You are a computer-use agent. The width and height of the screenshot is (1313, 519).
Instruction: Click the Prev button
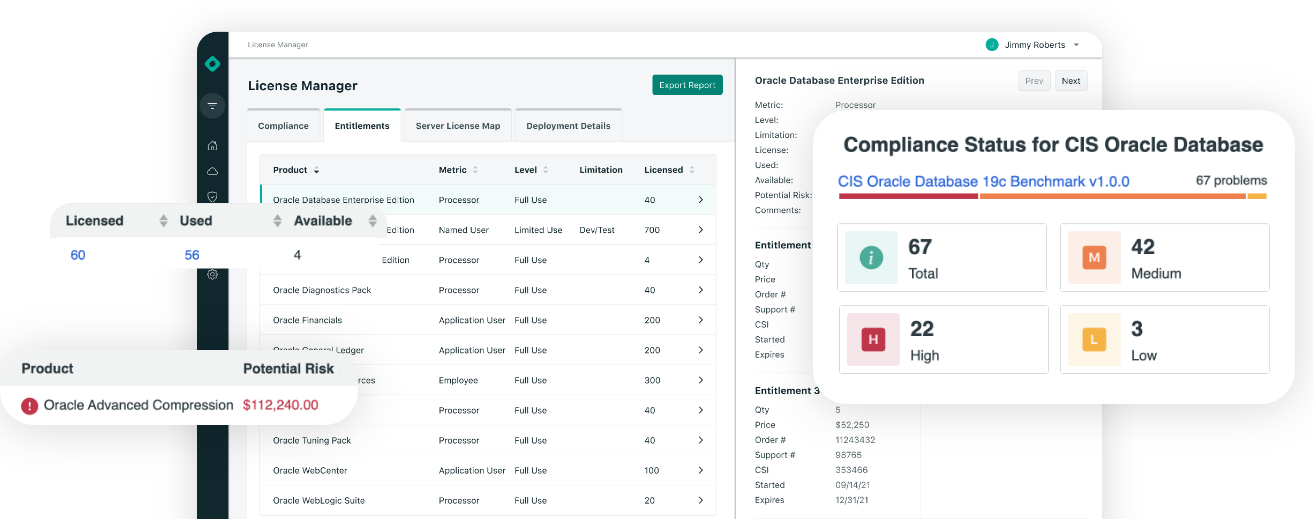(1034, 81)
